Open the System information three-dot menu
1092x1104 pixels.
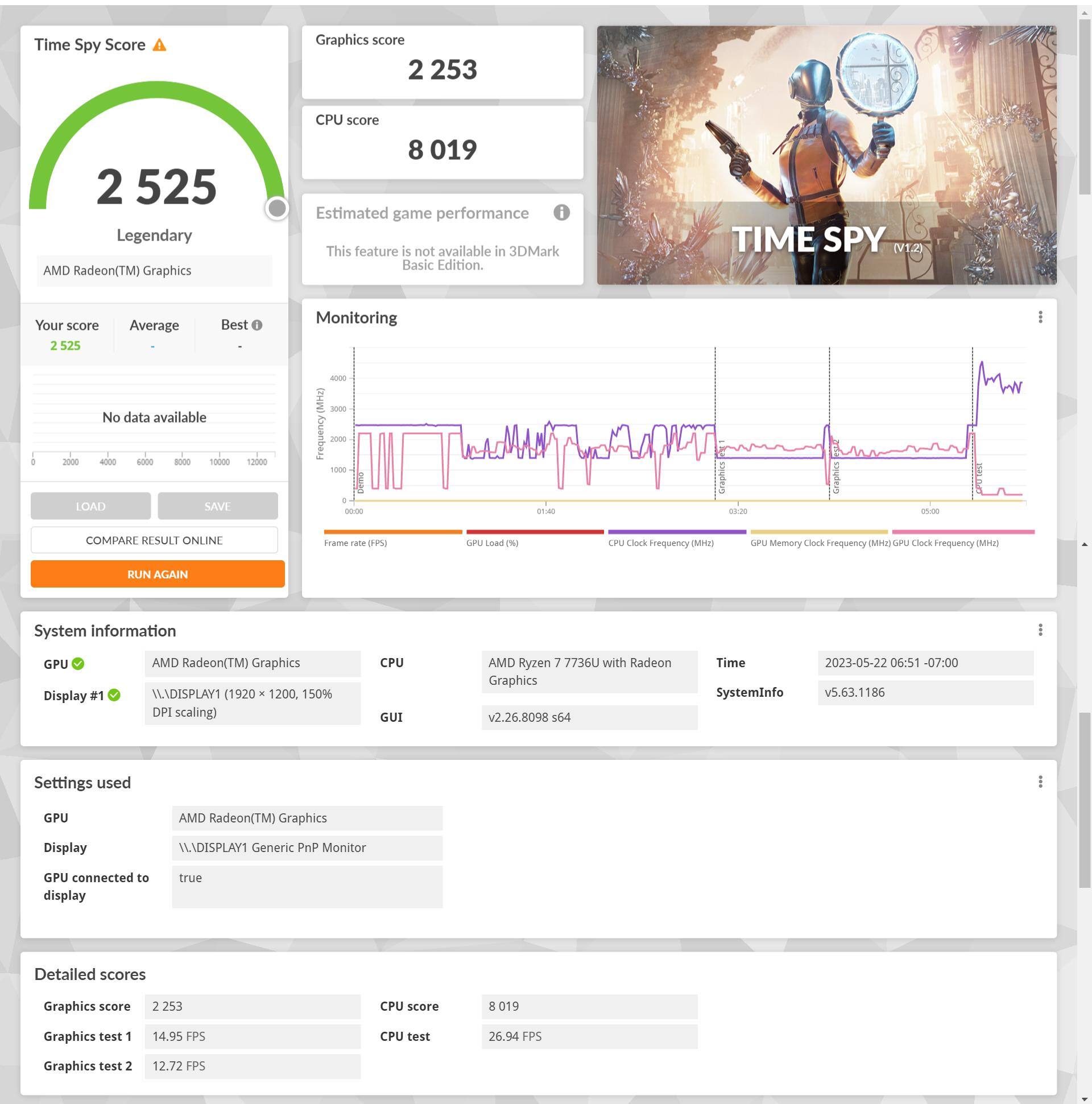[1040, 630]
